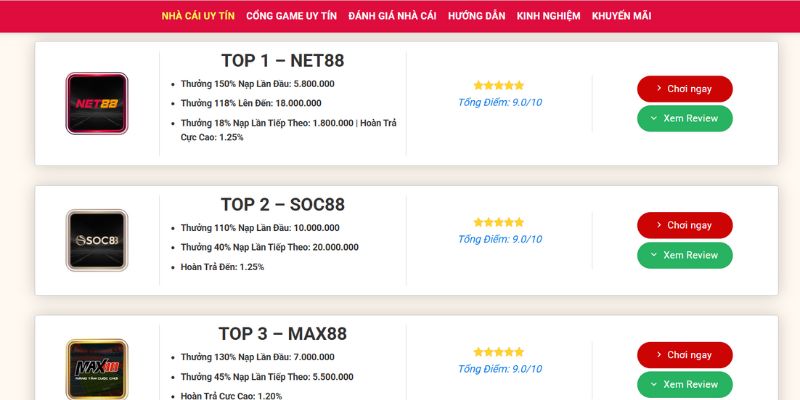Screen dimensions: 800x400
Task: Click the NET88 logo icon
Action: tap(97, 104)
